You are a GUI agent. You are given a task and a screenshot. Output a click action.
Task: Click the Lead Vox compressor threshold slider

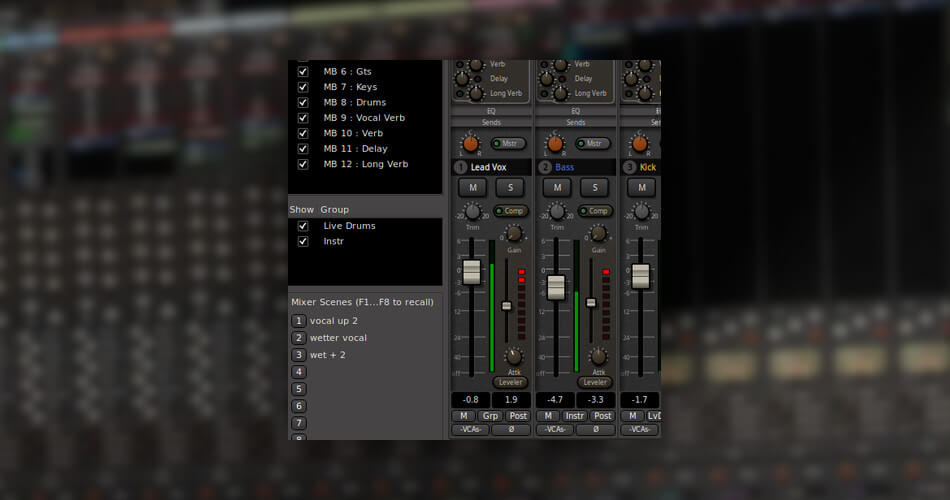pyautogui.click(x=507, y=306)
